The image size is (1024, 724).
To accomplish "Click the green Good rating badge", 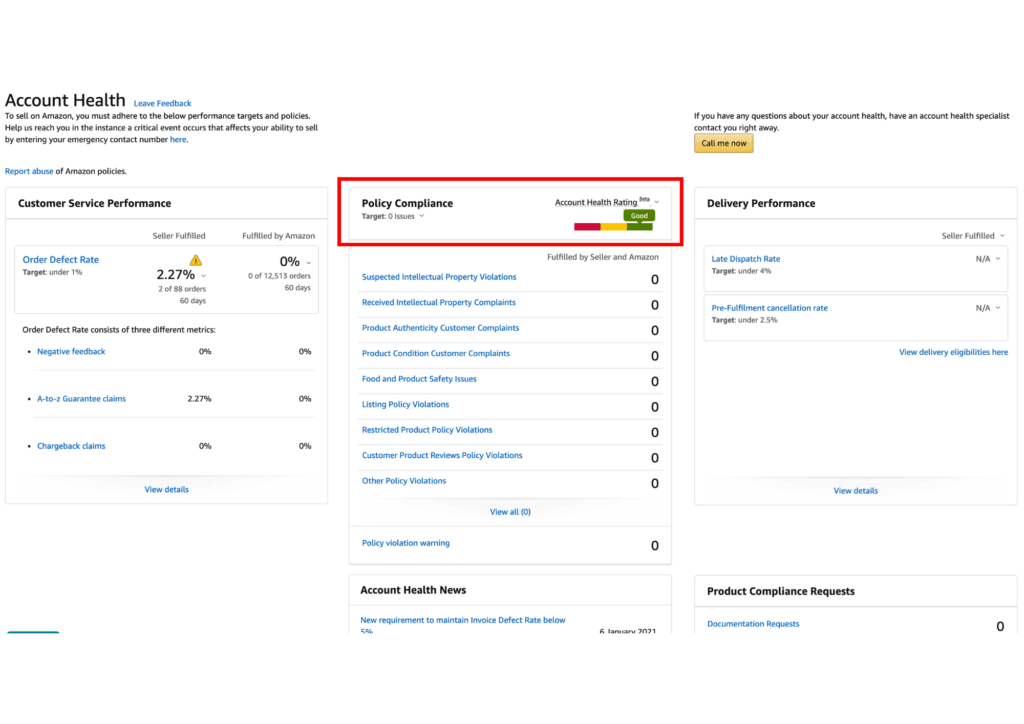I will [639, 214].
